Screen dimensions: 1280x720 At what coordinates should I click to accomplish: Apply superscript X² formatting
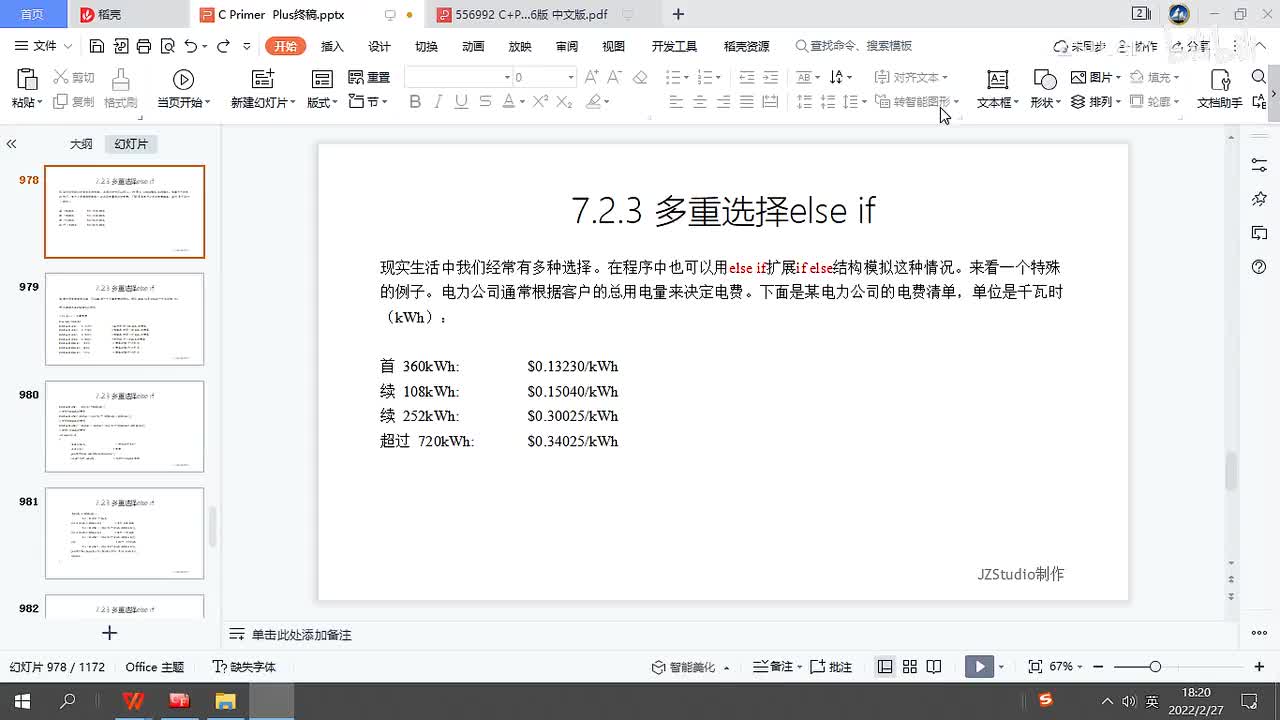pos(540,101)
